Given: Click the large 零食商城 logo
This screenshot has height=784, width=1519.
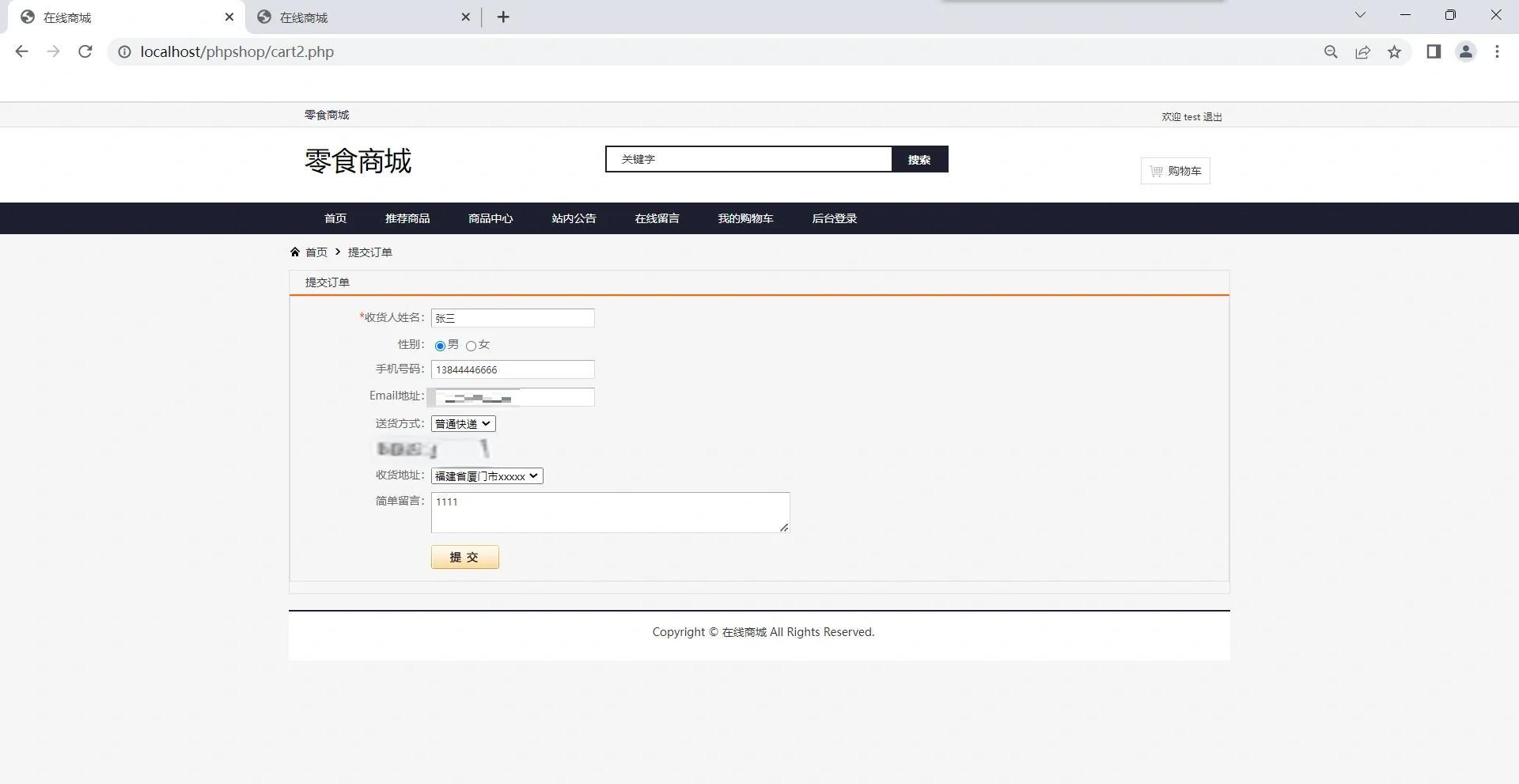Looking at the screenshot, I should click(358, 161).
